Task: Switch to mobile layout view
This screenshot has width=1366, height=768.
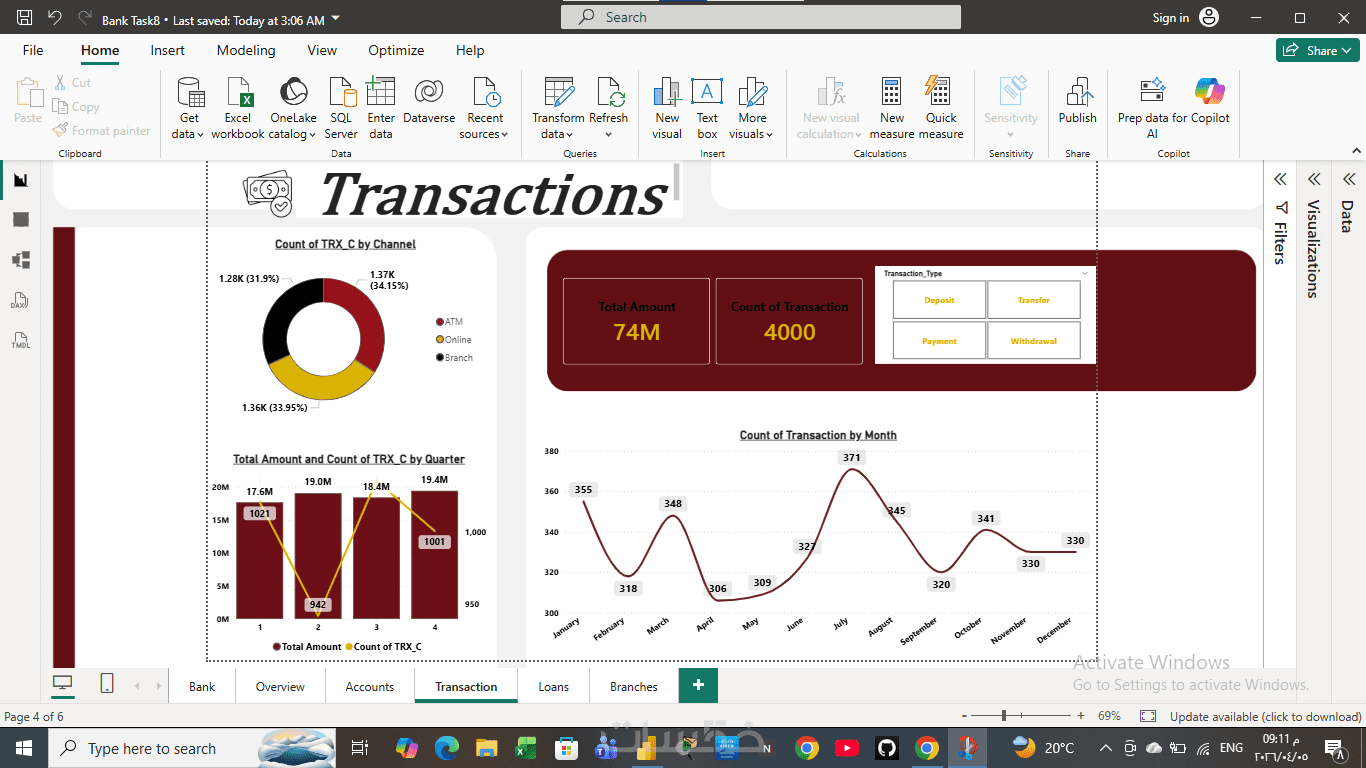Action: pos(107,683)
